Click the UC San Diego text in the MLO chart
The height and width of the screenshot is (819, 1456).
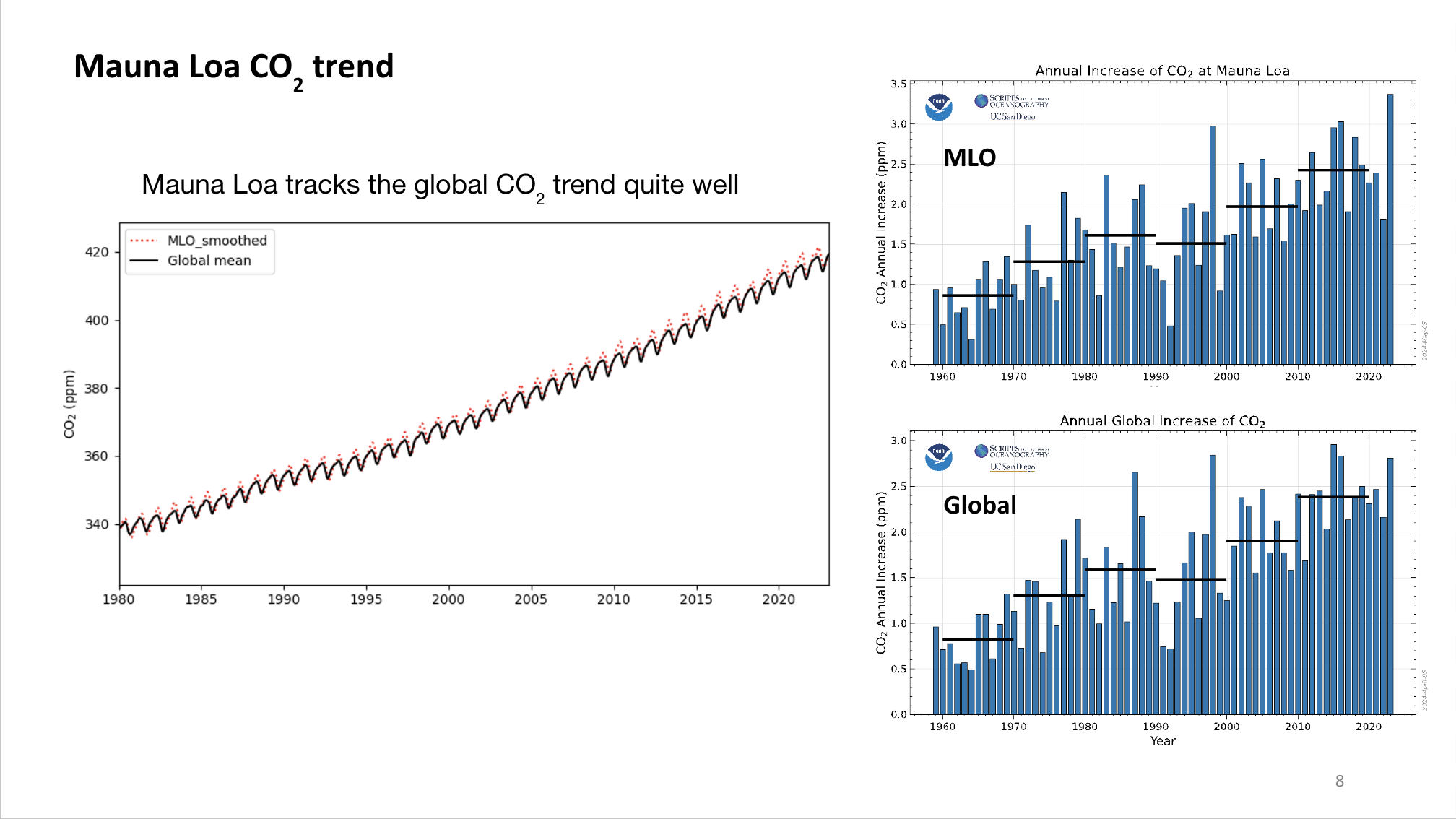pyautogui.click(x=1012, y=117)
